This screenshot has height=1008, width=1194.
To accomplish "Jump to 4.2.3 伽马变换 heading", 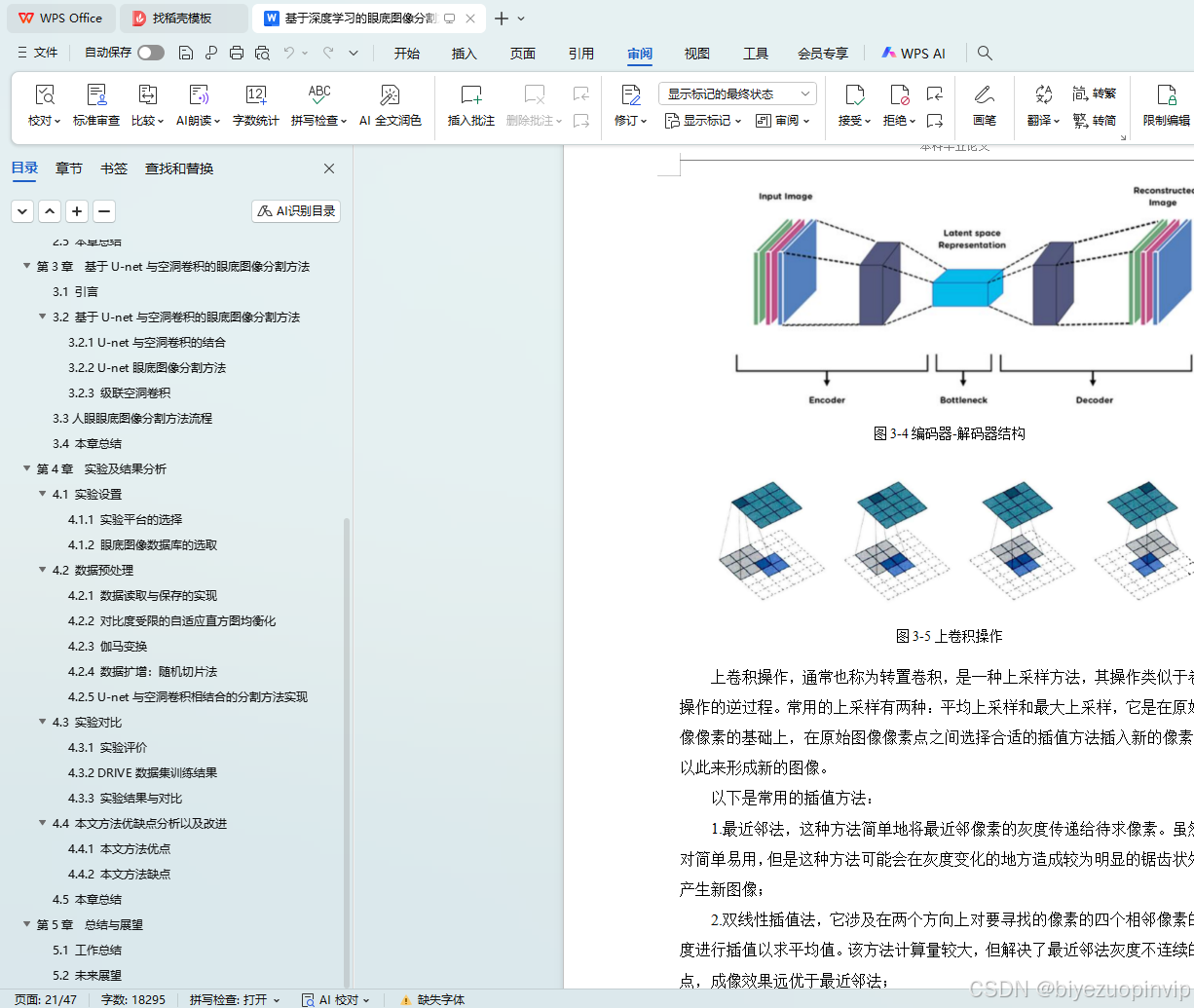I will click(108, 646).
